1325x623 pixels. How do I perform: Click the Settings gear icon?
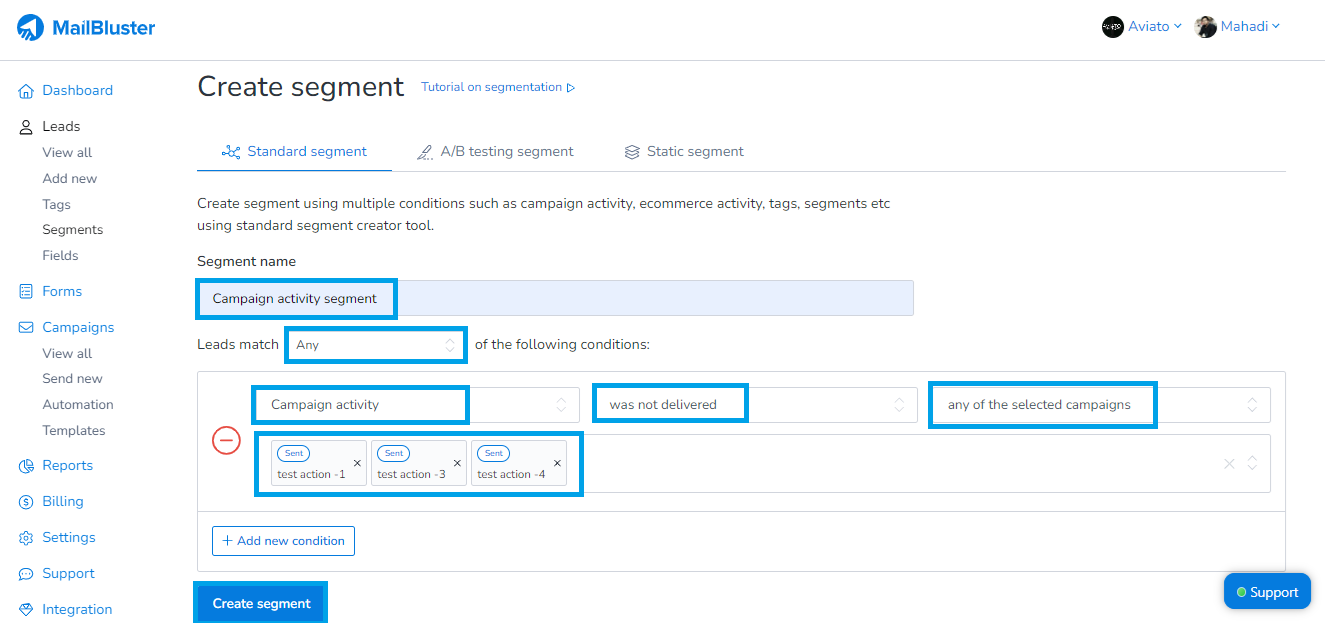point(26,538)
